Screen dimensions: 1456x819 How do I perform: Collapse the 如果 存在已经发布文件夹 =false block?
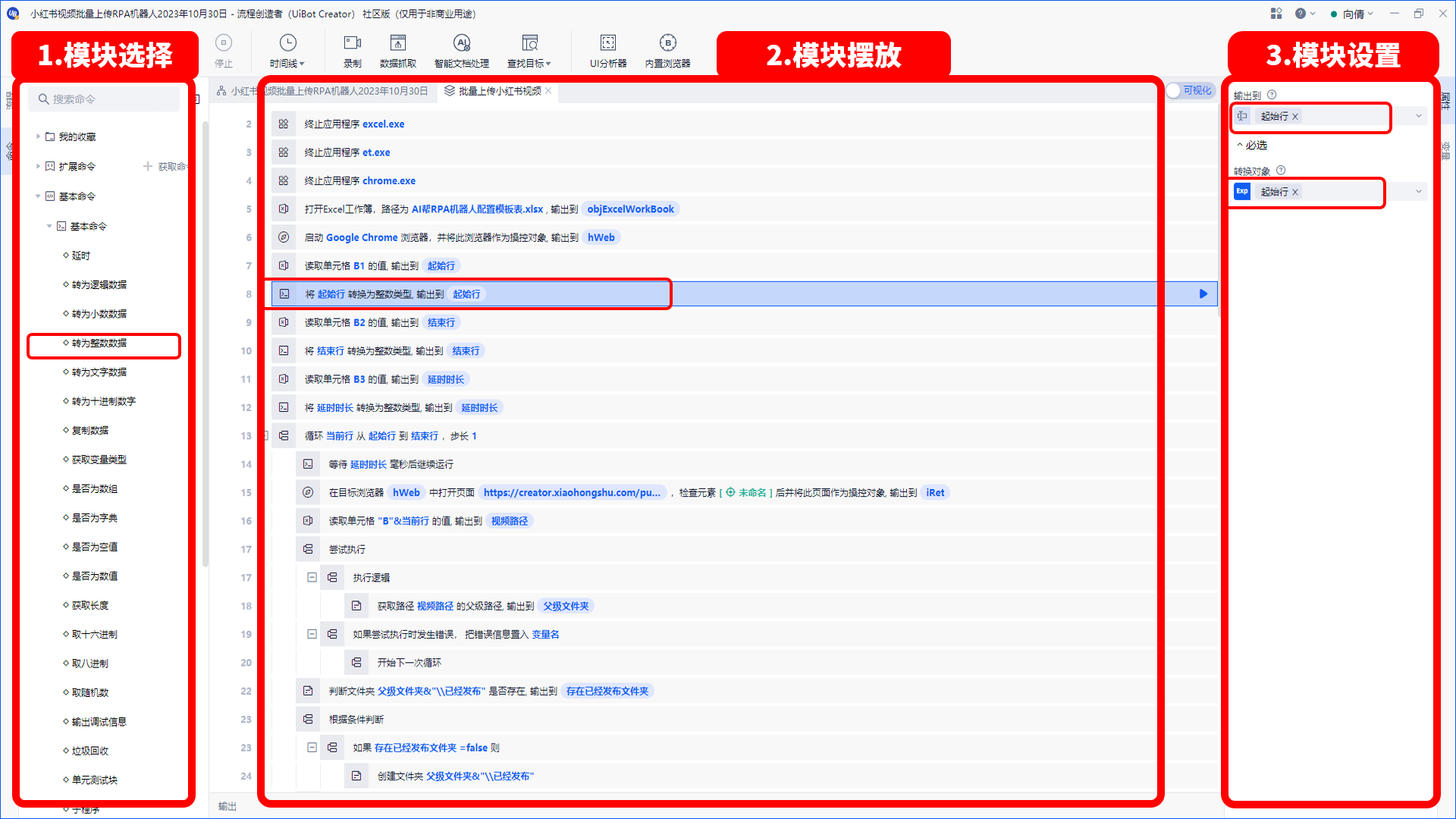[x=312, y=748]
